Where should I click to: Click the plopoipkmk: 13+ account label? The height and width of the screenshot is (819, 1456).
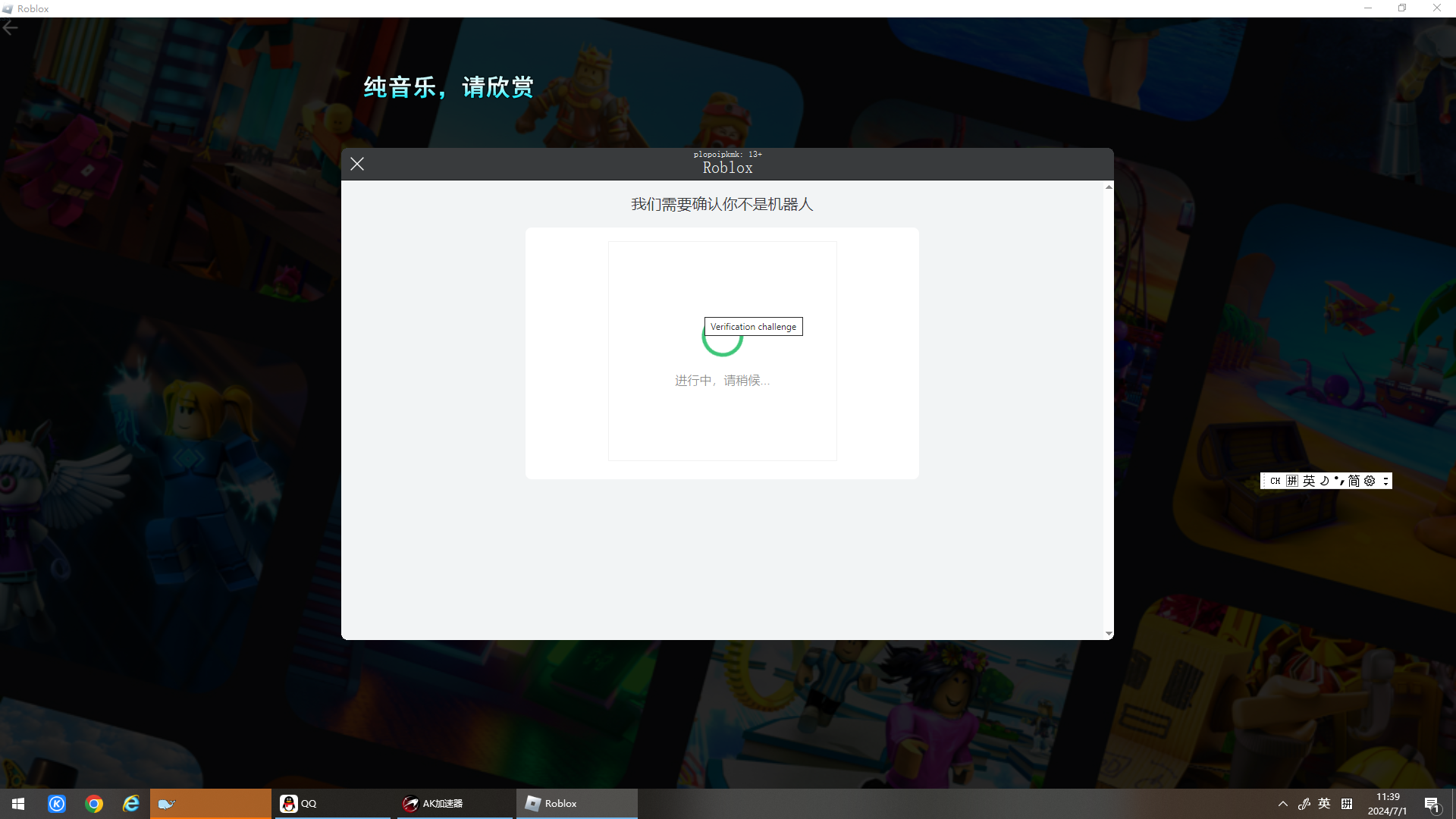tap(727, 154)
